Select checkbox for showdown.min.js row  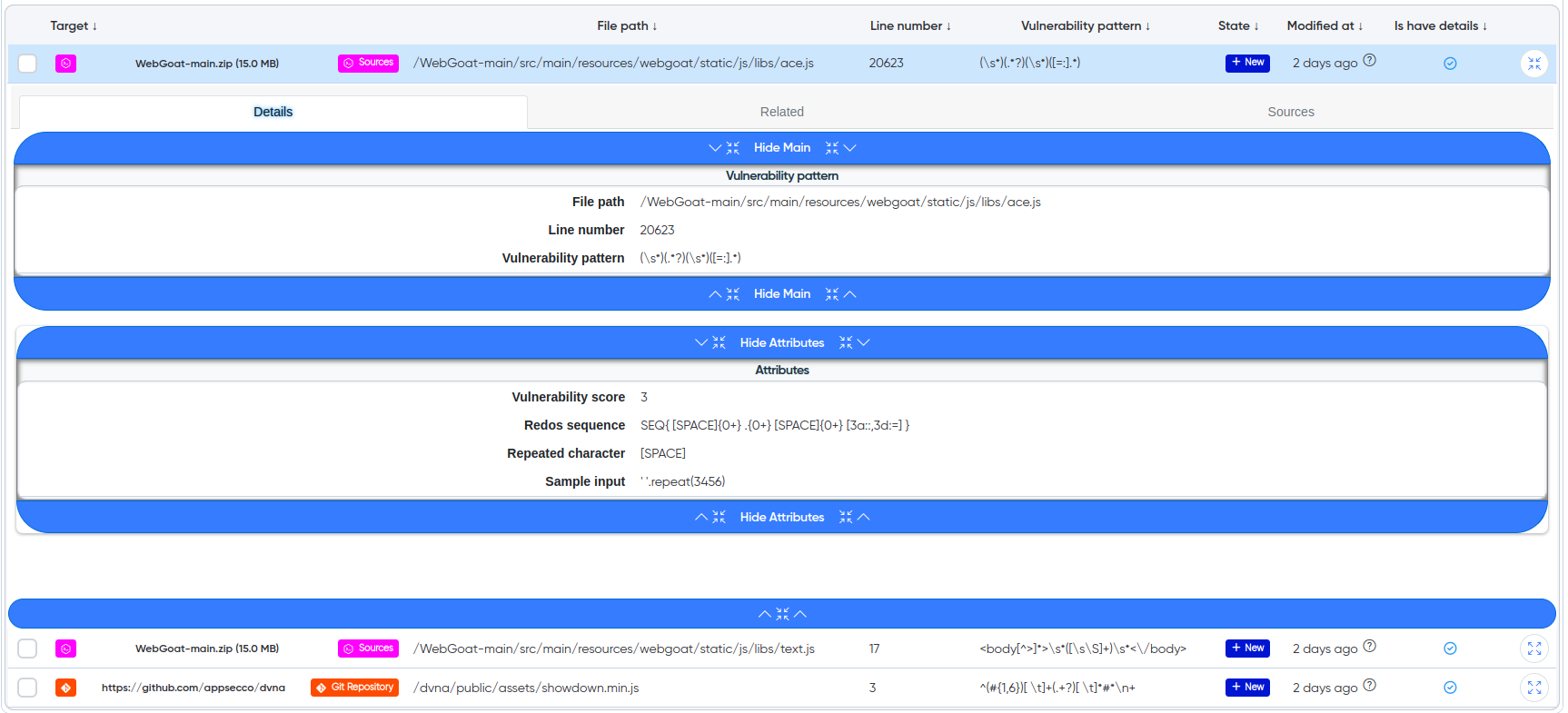pyautogui.click(x=27, y=688)
